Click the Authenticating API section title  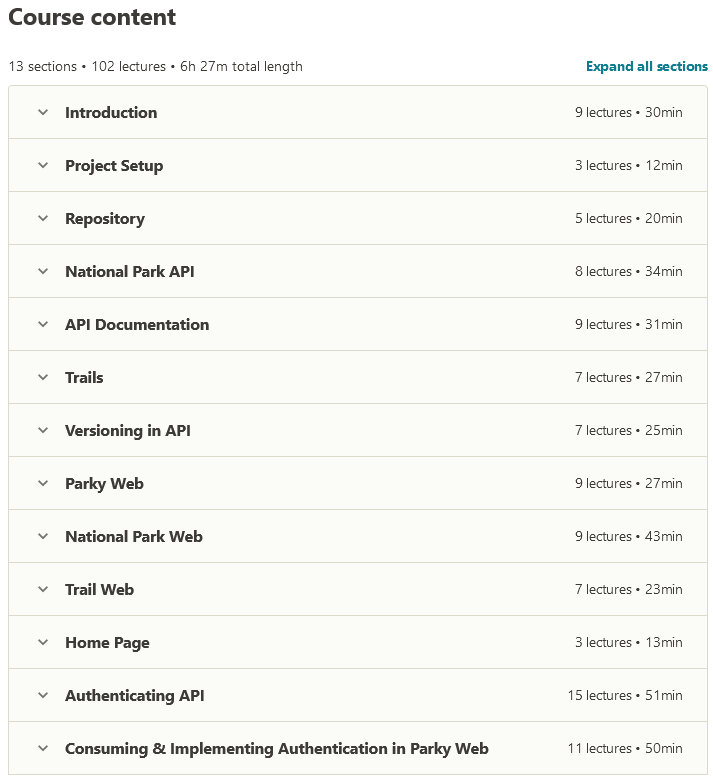[x=135, y=696]
